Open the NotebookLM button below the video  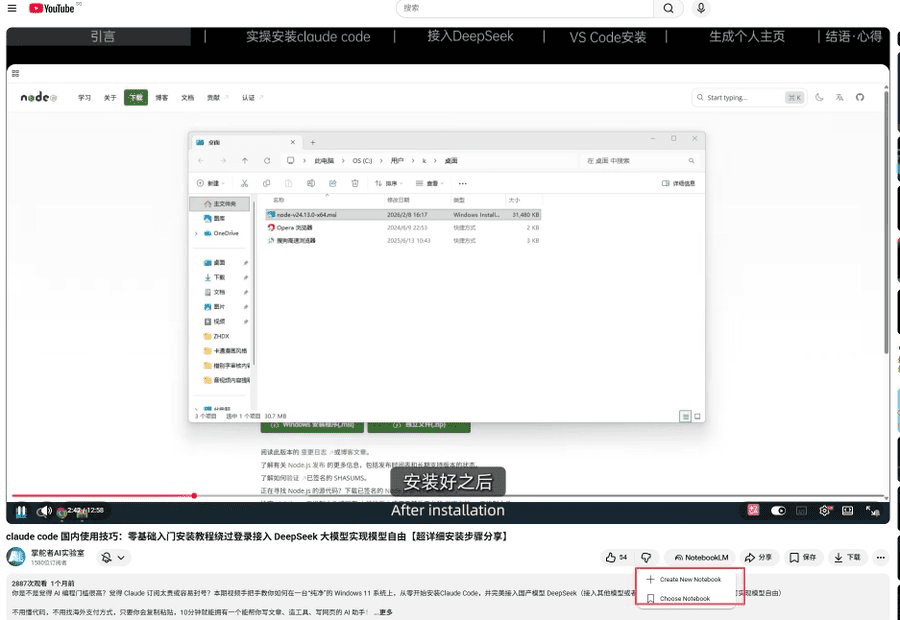point(701,557)
